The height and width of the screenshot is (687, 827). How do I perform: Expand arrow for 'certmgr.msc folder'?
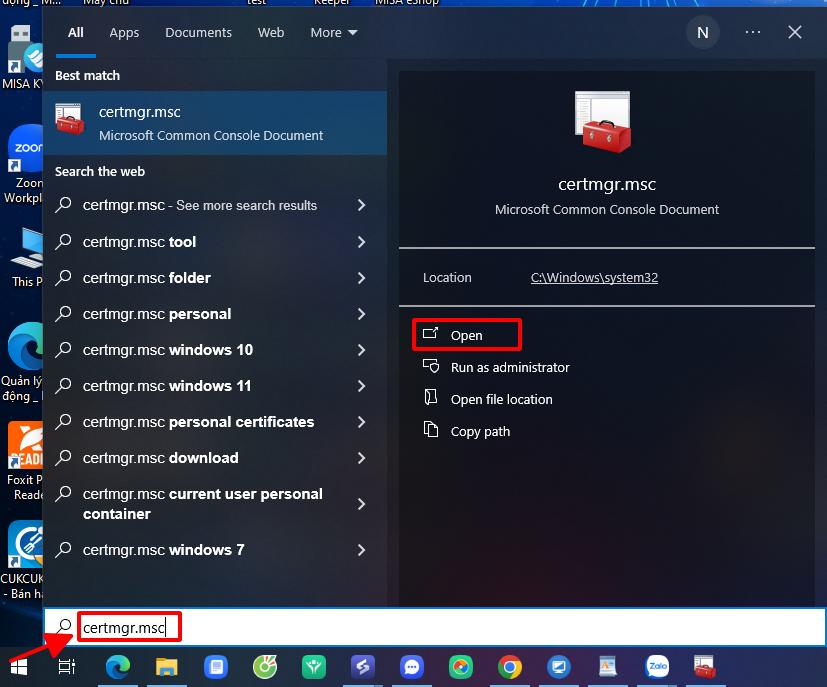click(x=361, y=278)
